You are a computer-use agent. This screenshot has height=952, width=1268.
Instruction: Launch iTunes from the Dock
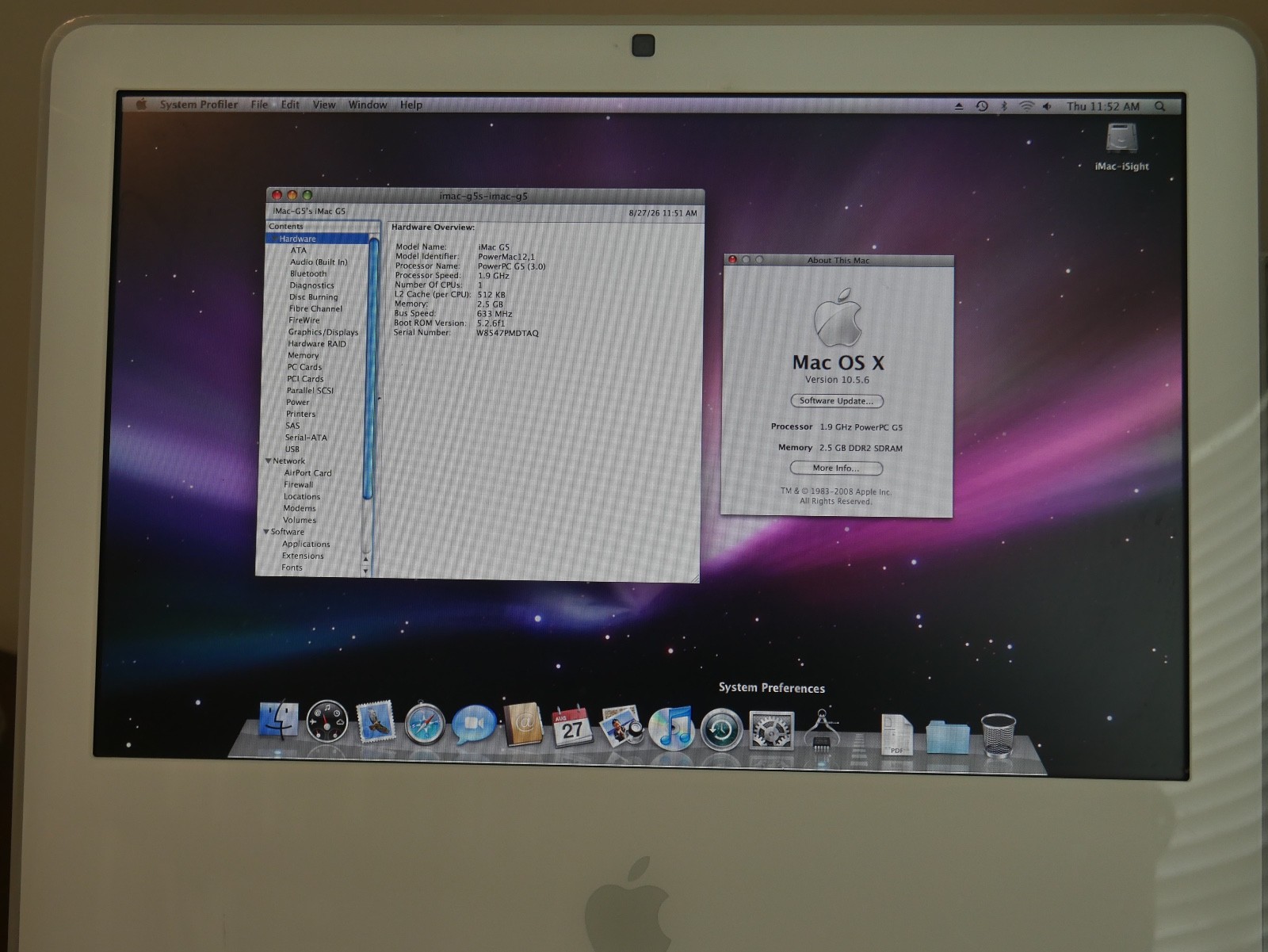point(671,728)
